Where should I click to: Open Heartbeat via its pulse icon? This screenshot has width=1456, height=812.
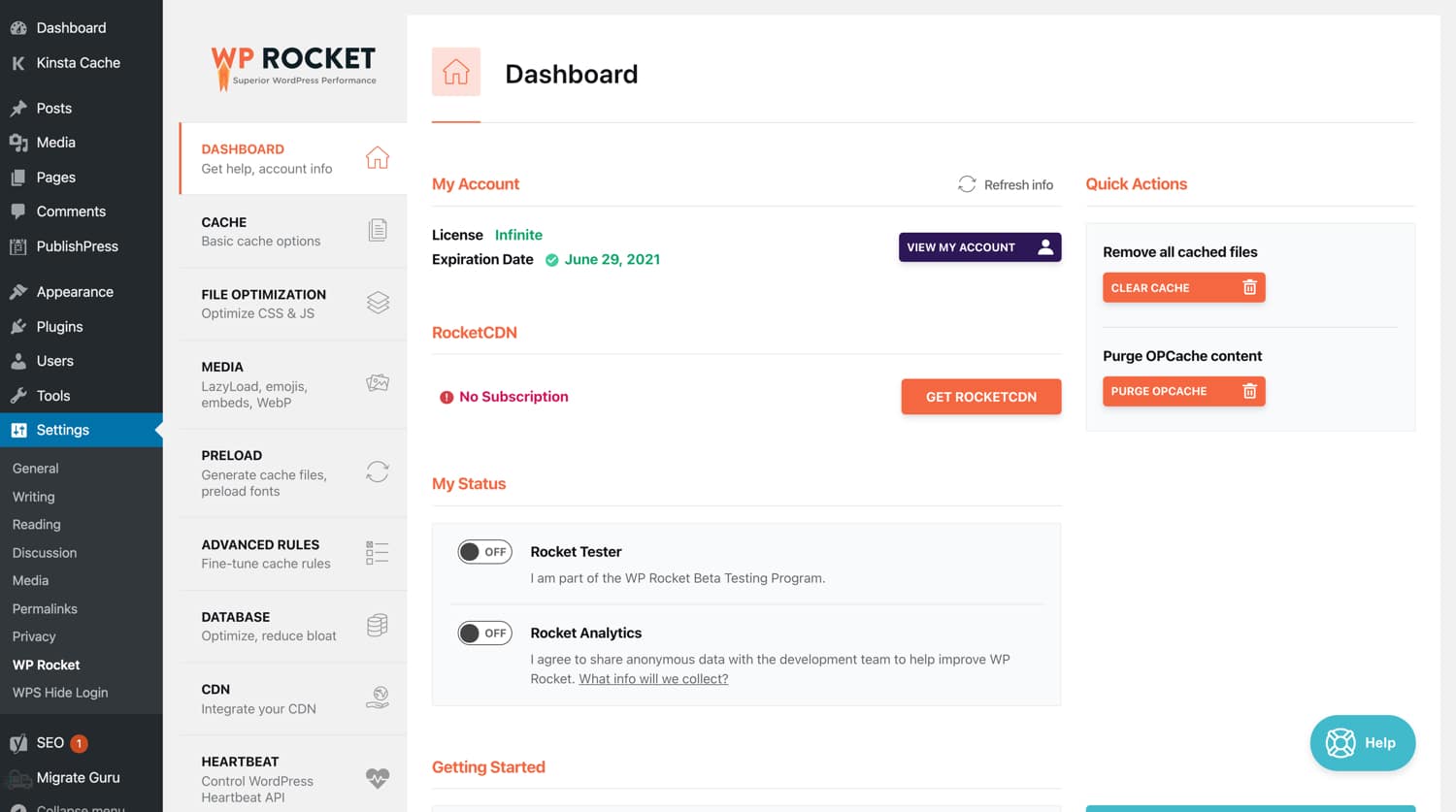(378, 776)
